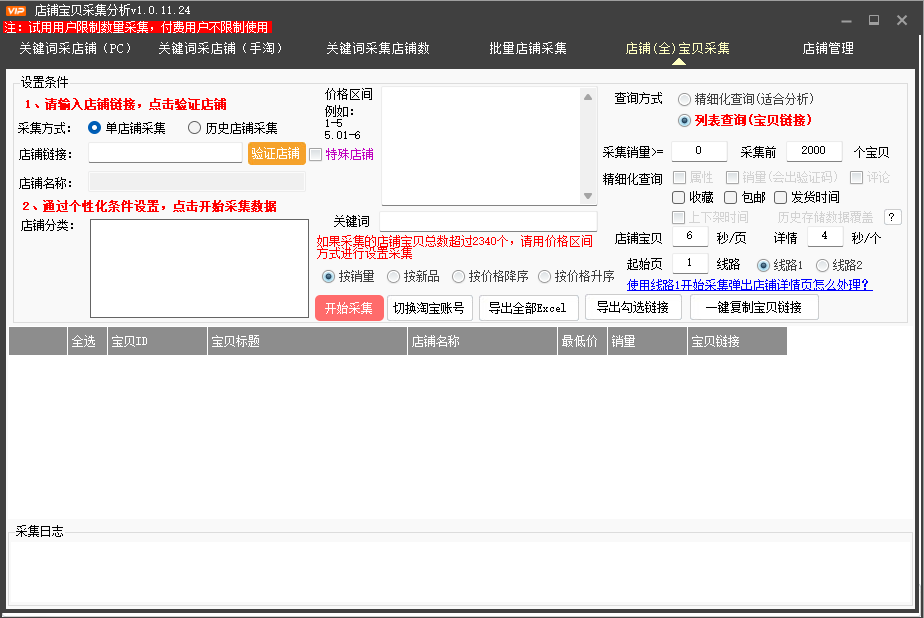924x618 pixels.
Task: Click the 店铺宝贝 秒/页 field
Action: 690,236
